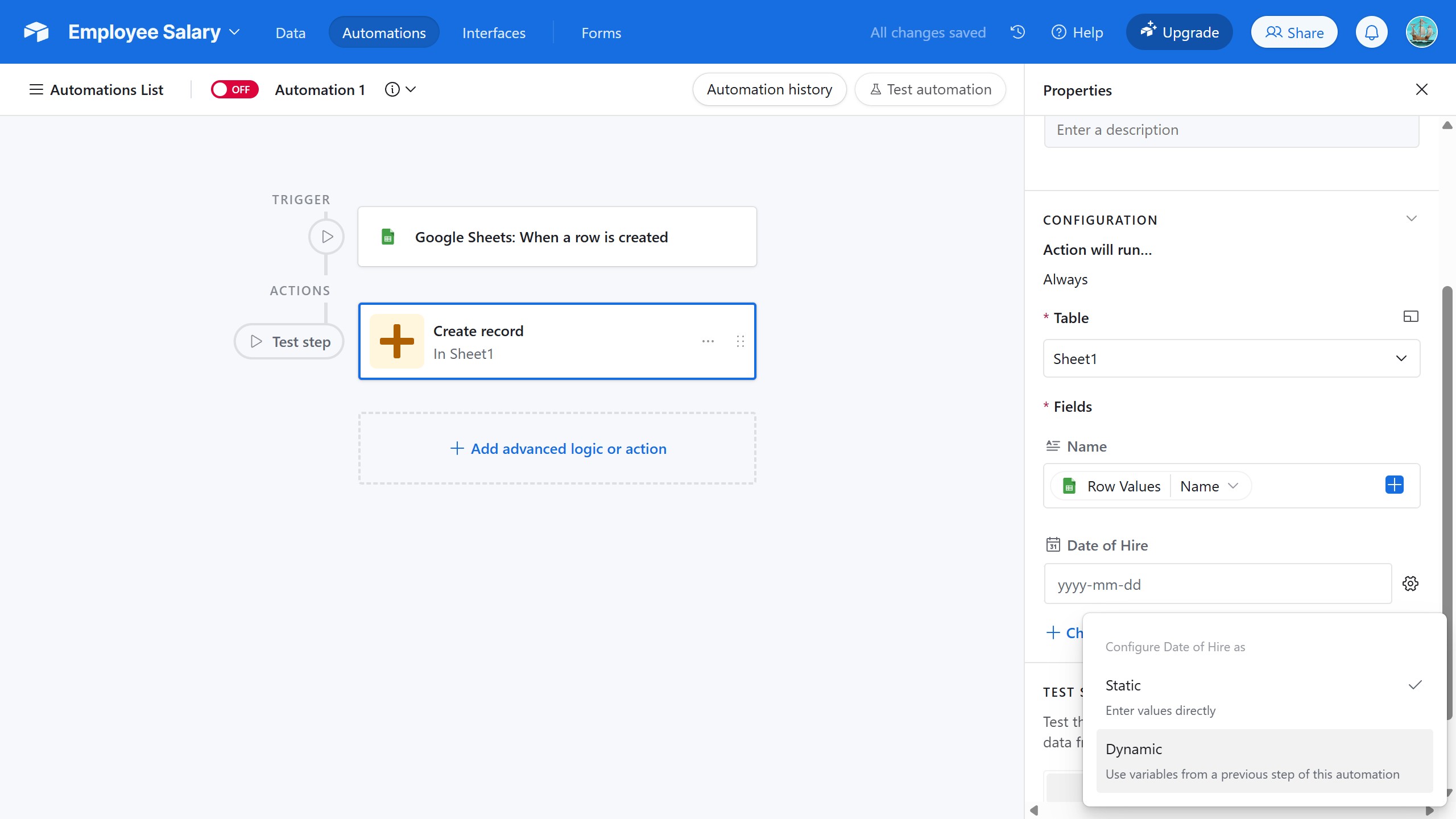Click the description input field
The image size is (1456, 819).
(x=1231, y=130)
